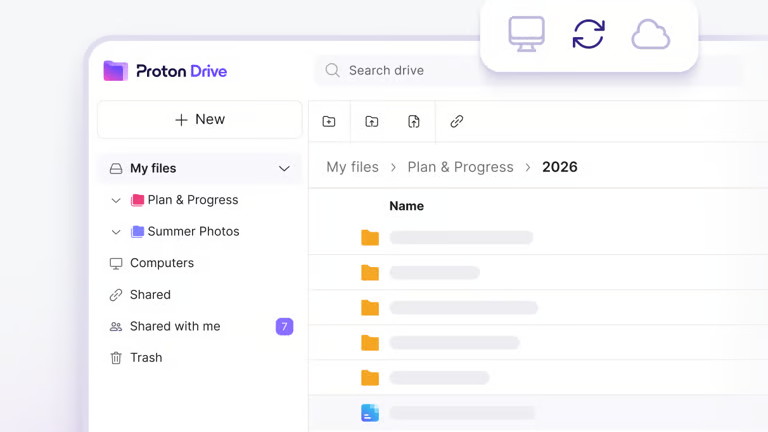Go to Plan & Progress in breadcrumb
This screenshot has width=768, height=432.
460,167
